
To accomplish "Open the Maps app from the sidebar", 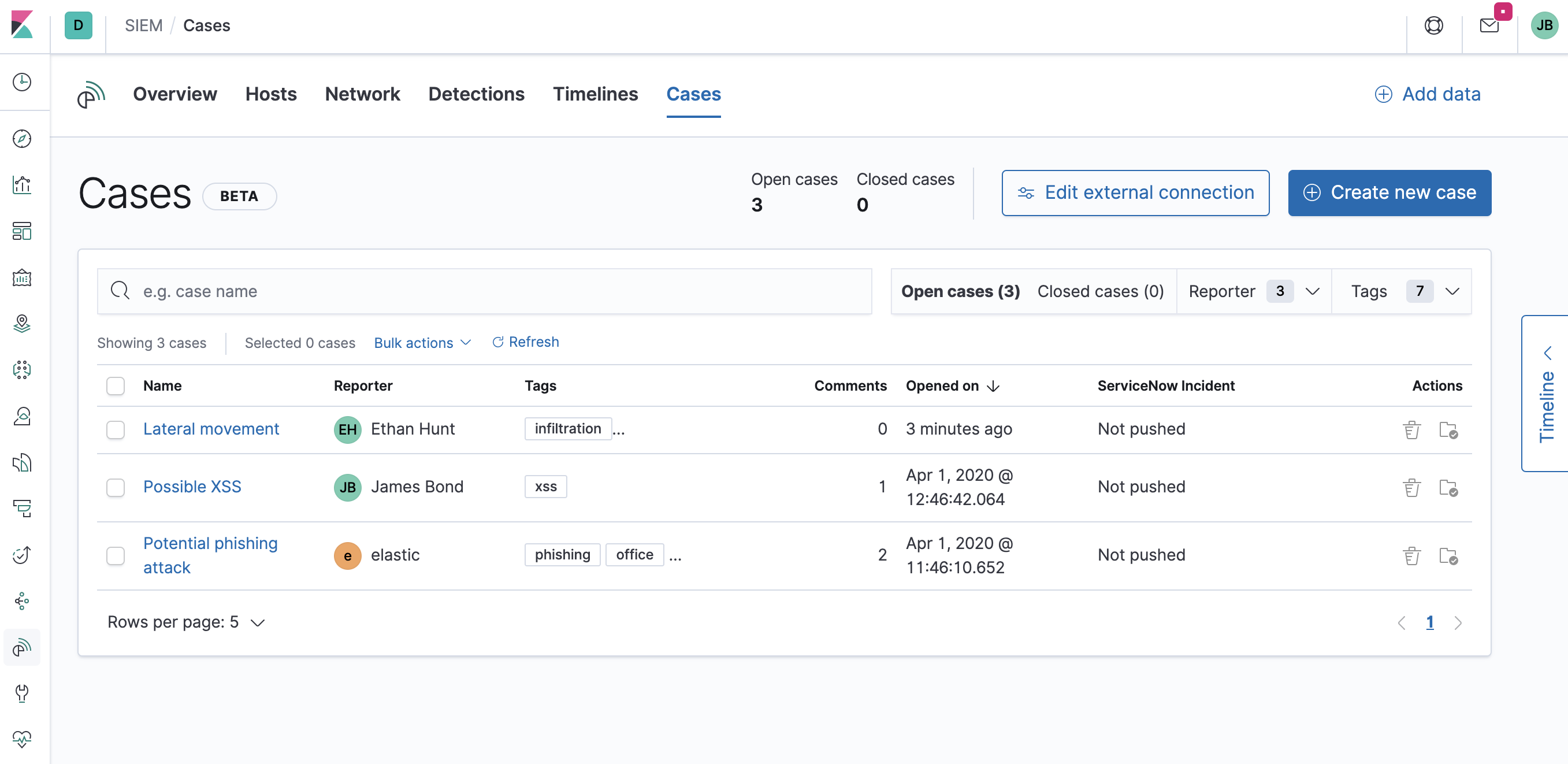I will pos(22,324).
